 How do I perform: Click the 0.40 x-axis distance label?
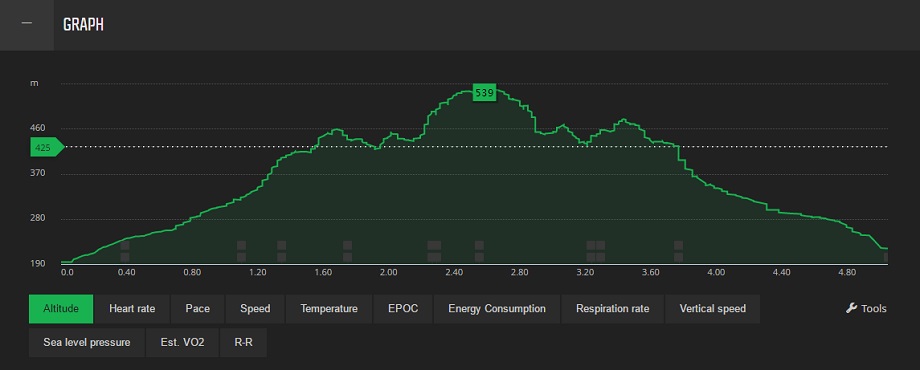click(x=127, y=273)
